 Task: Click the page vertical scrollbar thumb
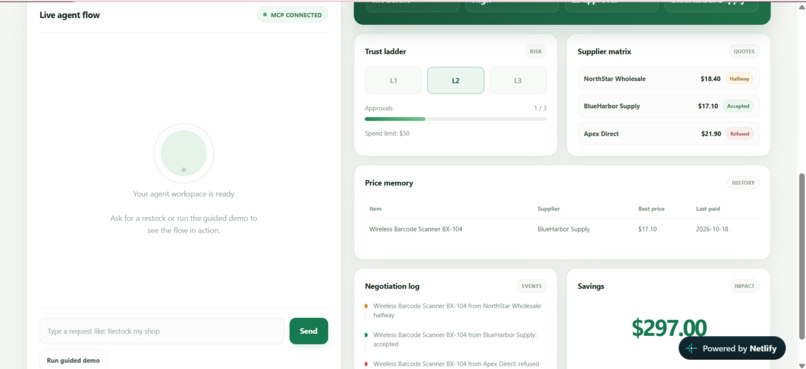(801, 256)
